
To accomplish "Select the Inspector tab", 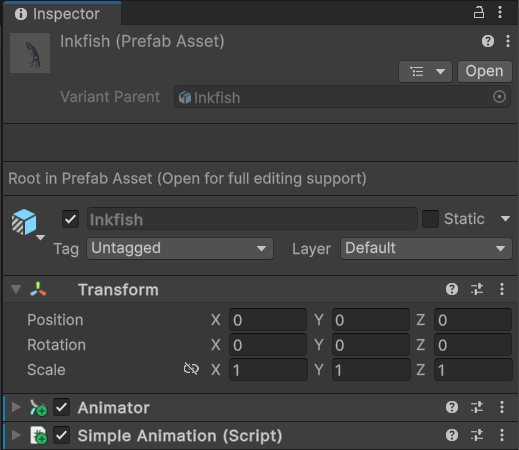I will point(62,14).
